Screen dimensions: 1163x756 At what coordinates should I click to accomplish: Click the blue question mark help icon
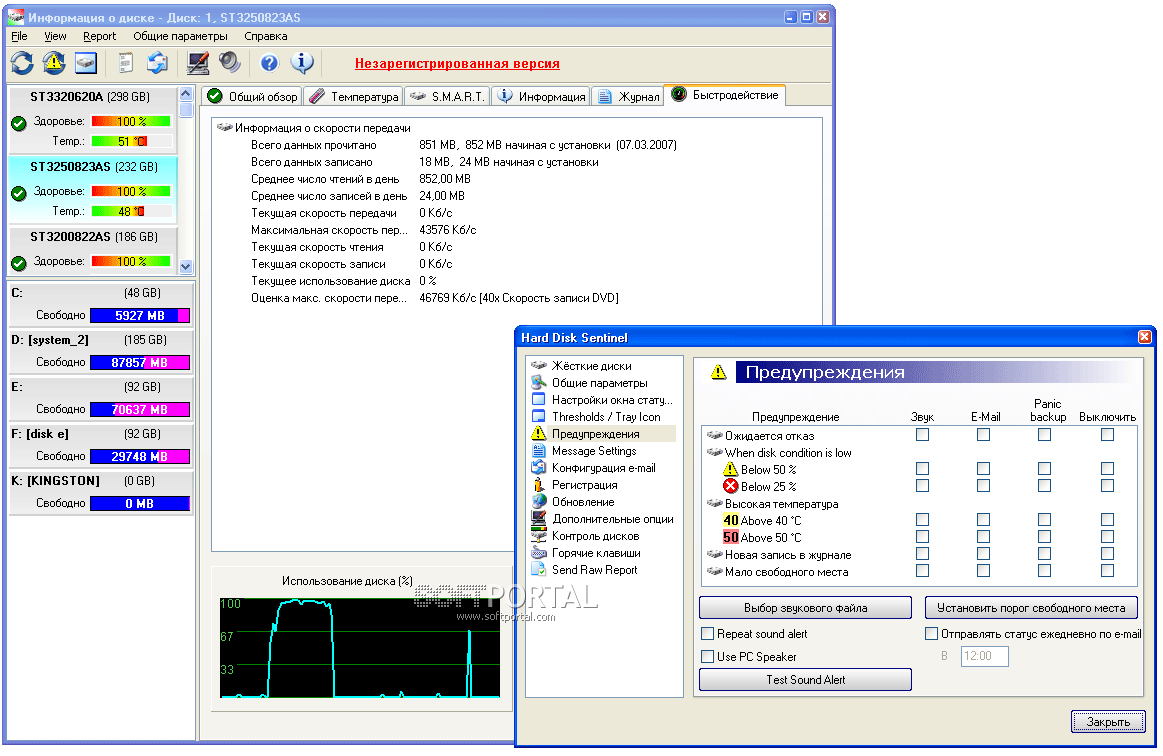coord(269,63)
